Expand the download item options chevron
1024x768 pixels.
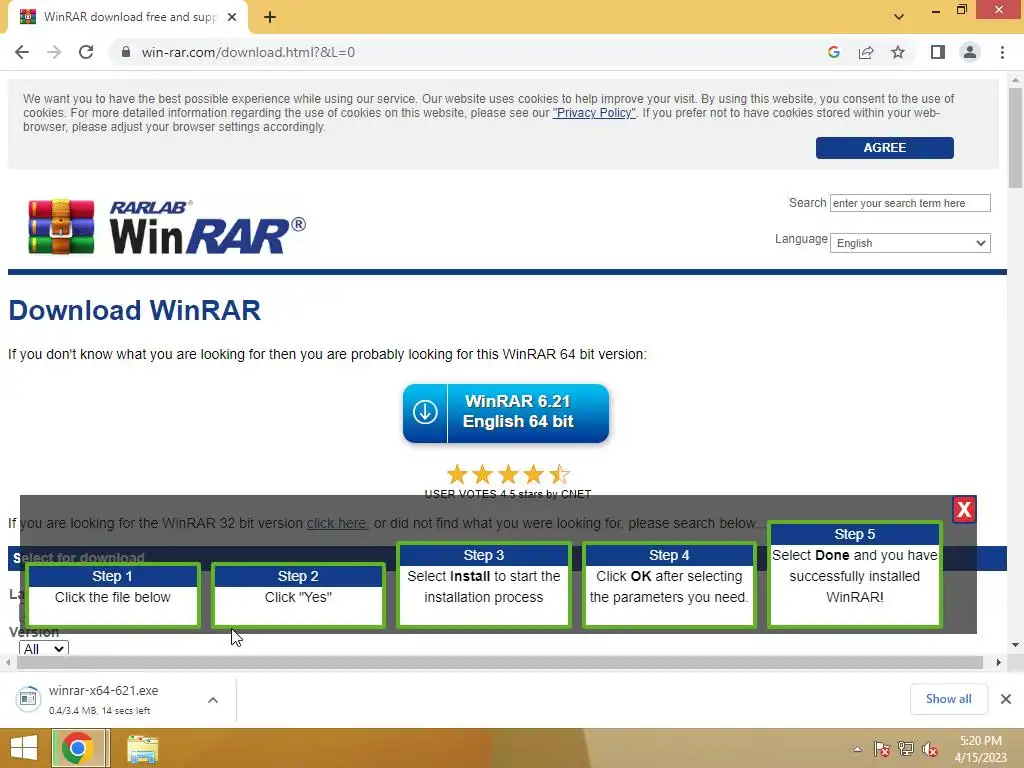pos(213,700)
